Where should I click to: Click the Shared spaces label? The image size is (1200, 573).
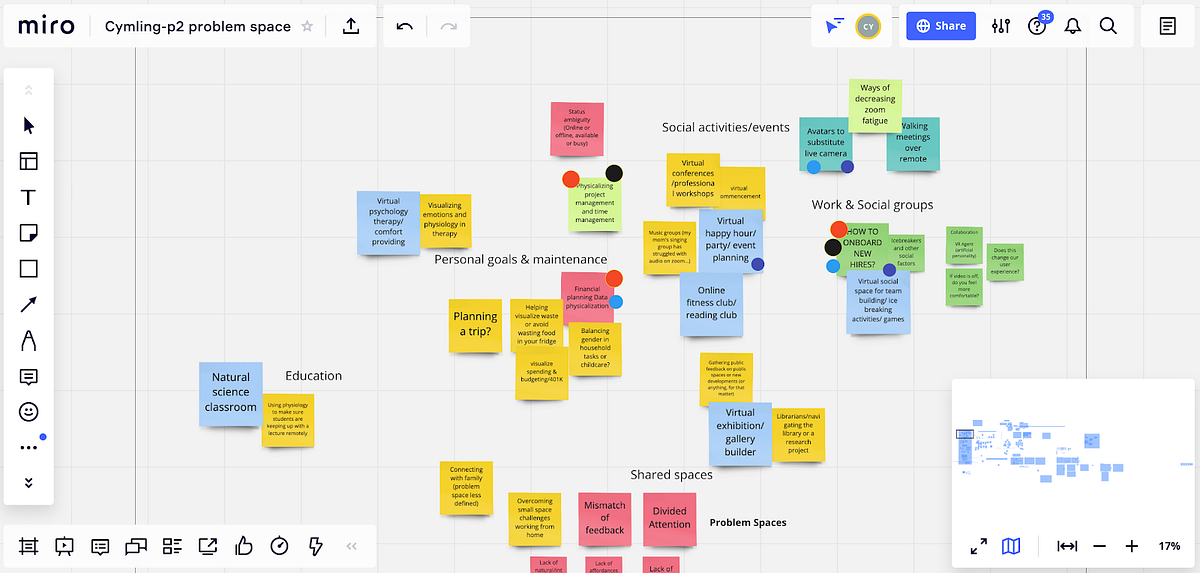pos(671,475)
